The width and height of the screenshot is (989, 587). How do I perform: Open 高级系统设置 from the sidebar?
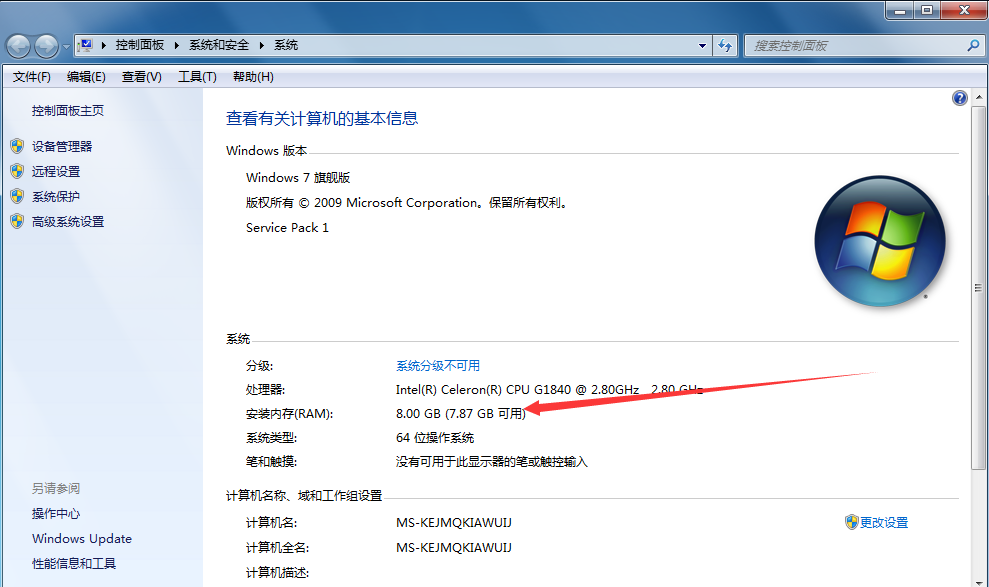[67, 222]
